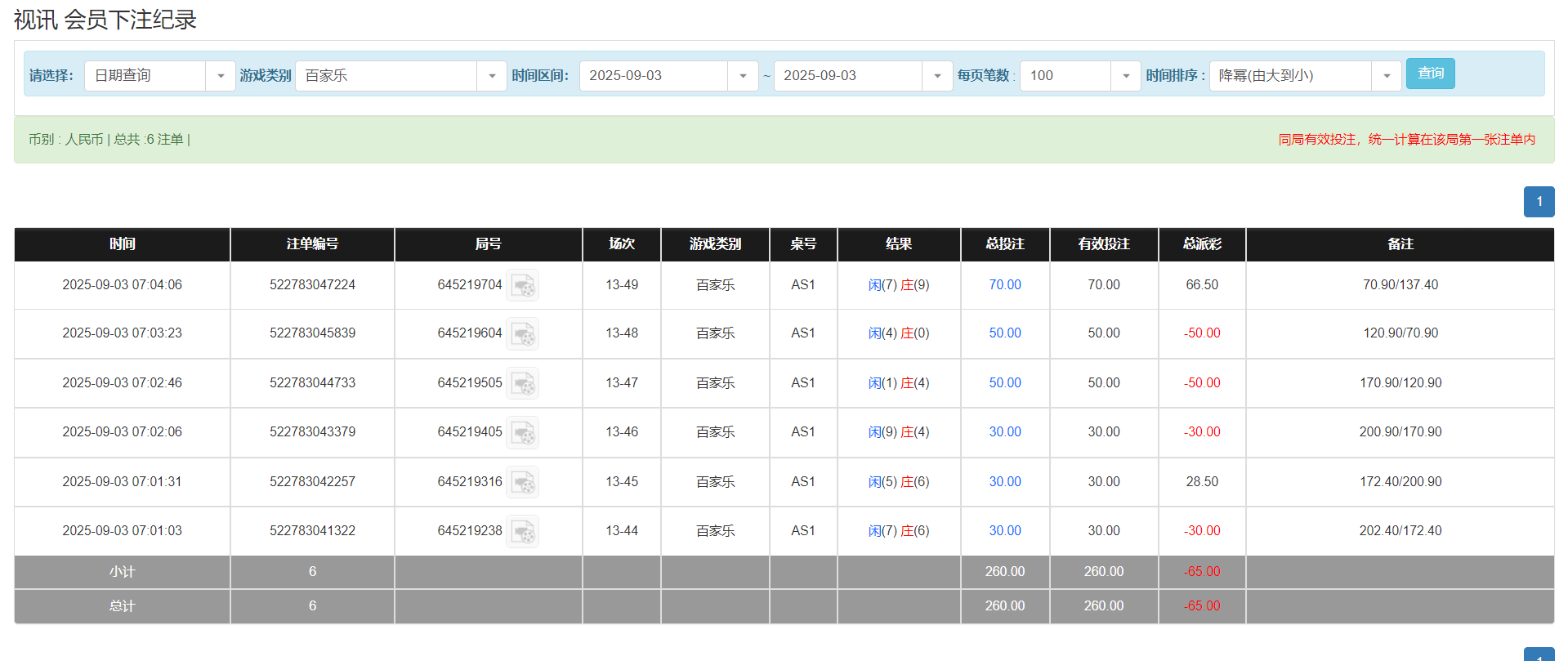Expand the start date dropdown arrow
This screenshot has height=661, width=1568.
743,76
